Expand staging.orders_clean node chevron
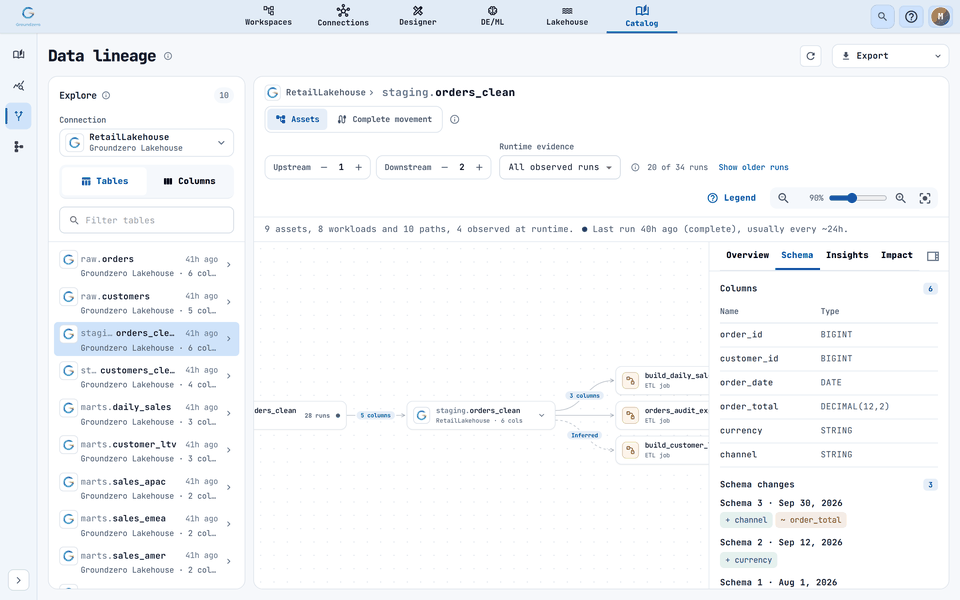The image size is (960, 600). click(541, 415)
